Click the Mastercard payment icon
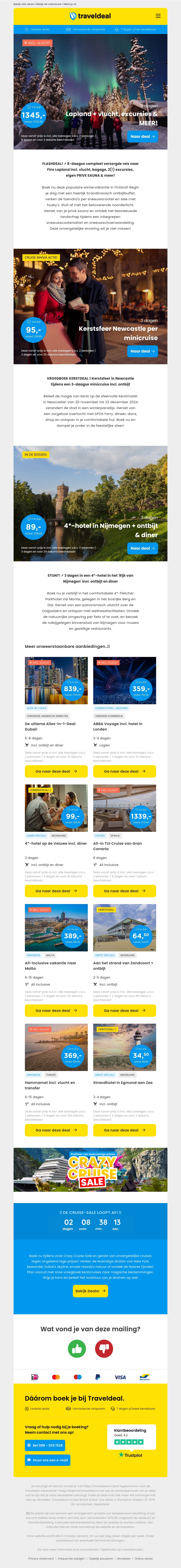This screenshot has width=181, height=1568. [x=56, y=1377]
